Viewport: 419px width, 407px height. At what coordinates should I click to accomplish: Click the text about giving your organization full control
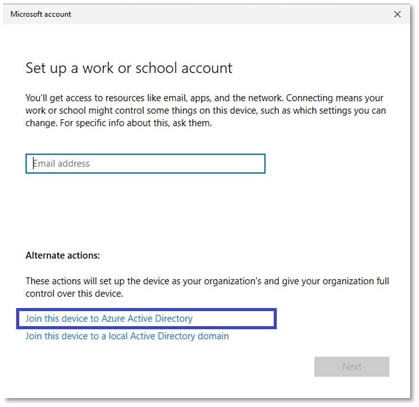click(x=207, y=287)
